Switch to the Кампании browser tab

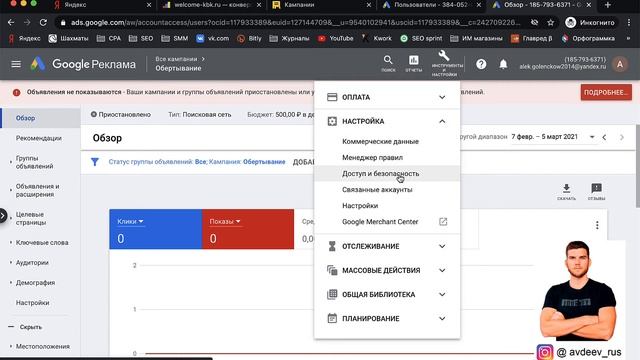pyautogui.click(x=320, y=5)
